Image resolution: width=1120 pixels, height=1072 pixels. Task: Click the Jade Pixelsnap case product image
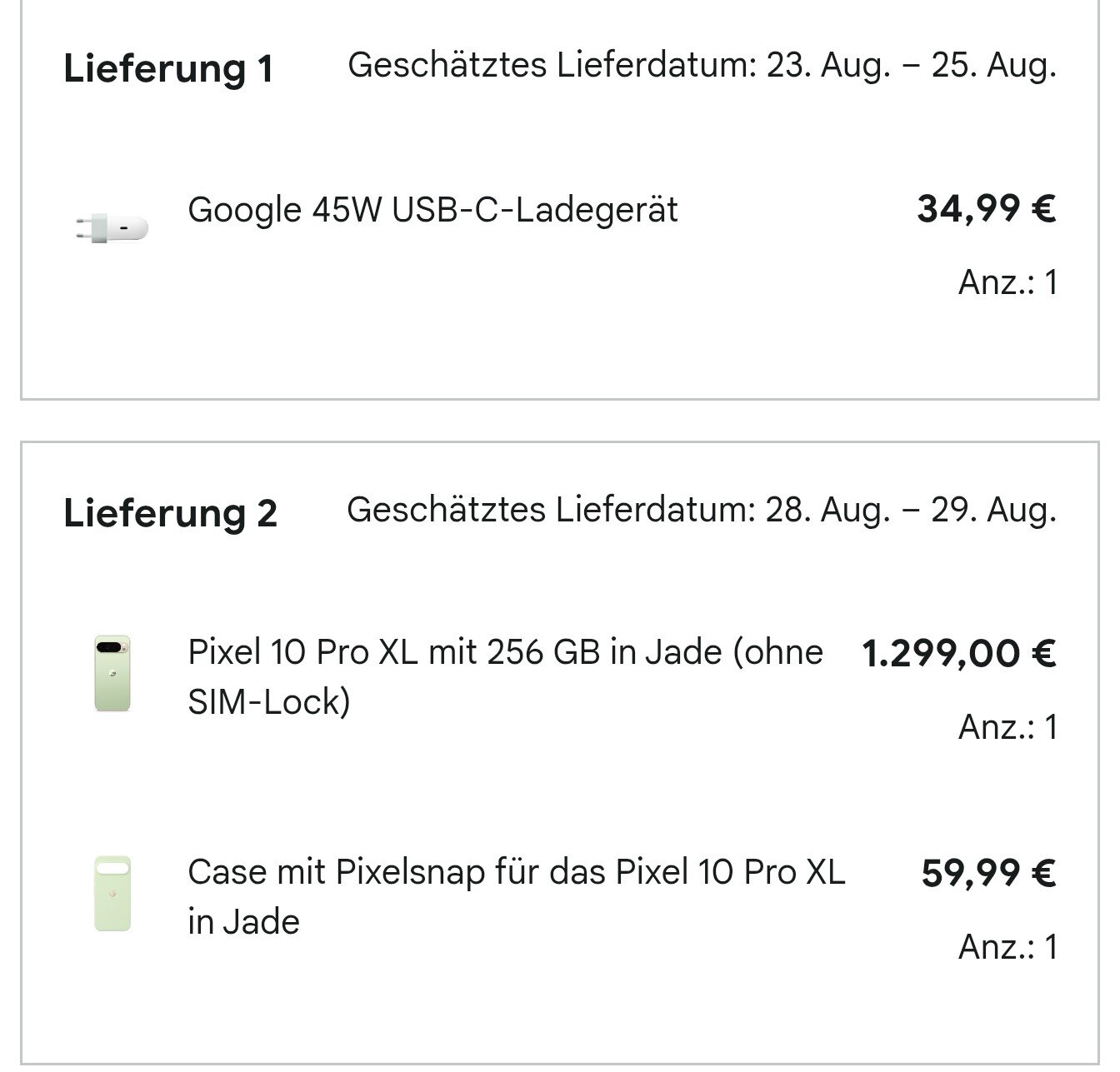[x=112, y=893]
